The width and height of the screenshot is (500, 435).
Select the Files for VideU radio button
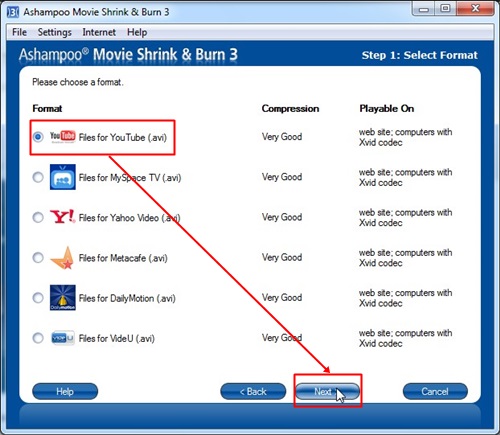[38, 338]
